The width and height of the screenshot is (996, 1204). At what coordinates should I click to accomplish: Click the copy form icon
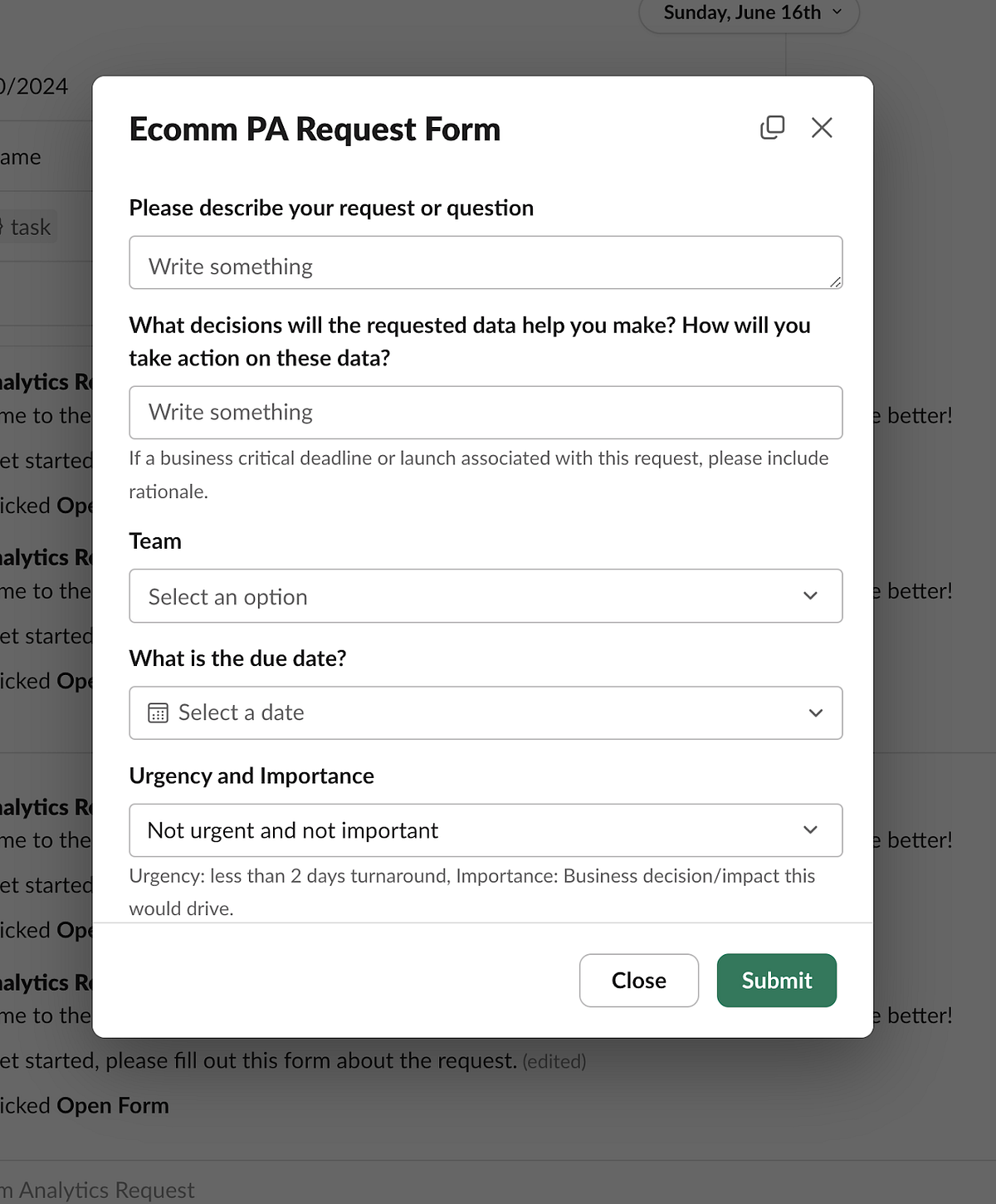772,128
